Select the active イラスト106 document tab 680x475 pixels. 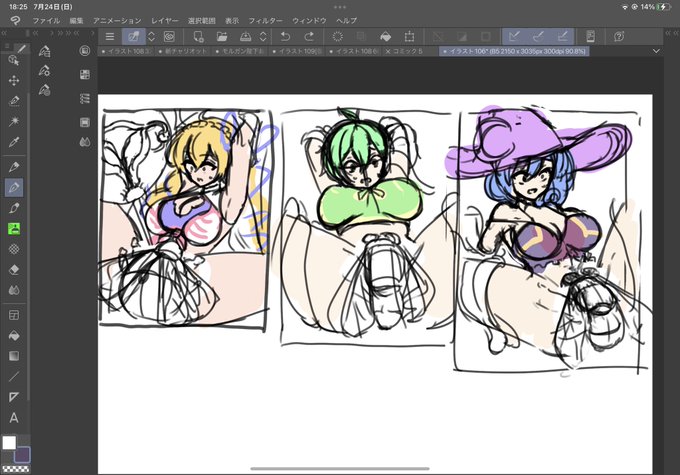point(514,51)
